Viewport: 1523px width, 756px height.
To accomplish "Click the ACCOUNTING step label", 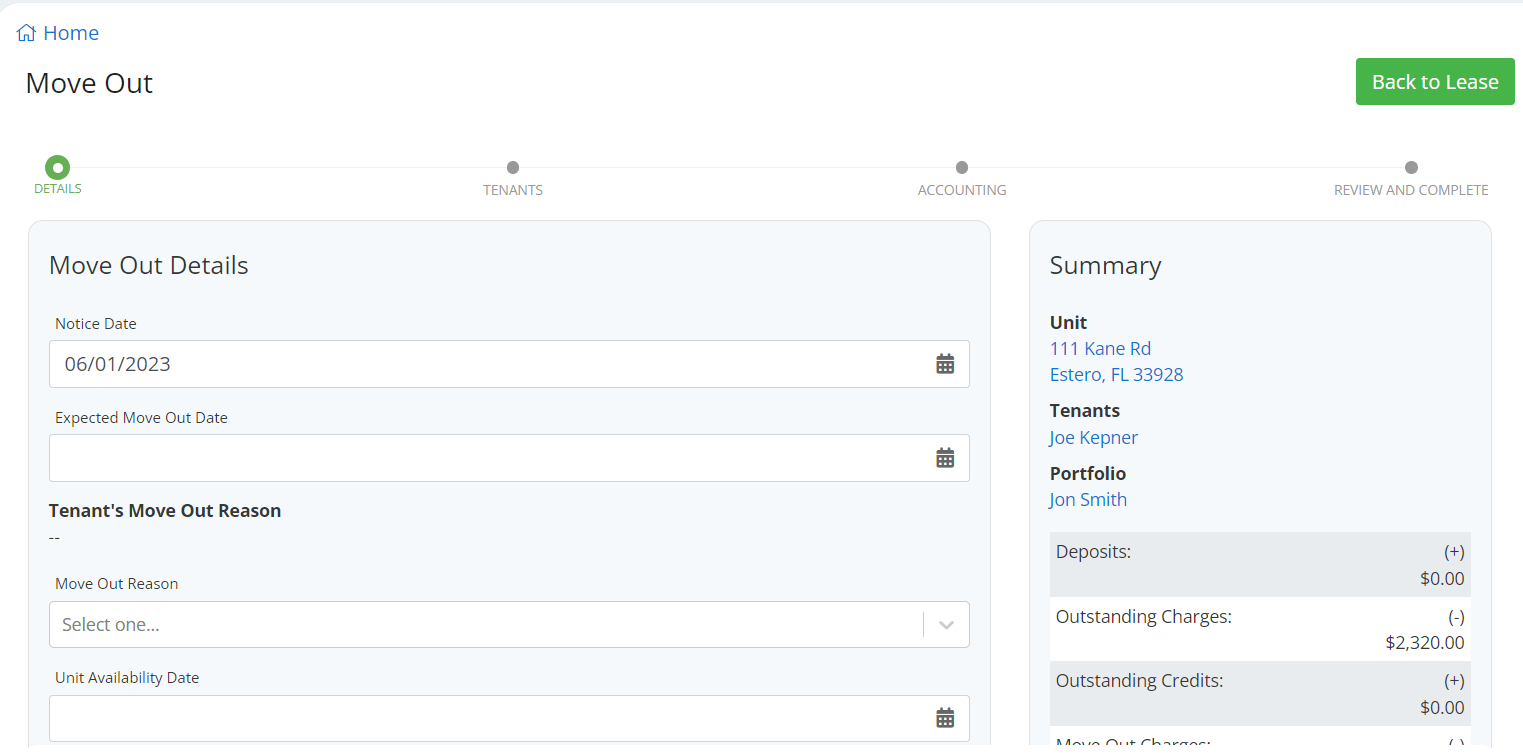I will (x=962, y=190).
